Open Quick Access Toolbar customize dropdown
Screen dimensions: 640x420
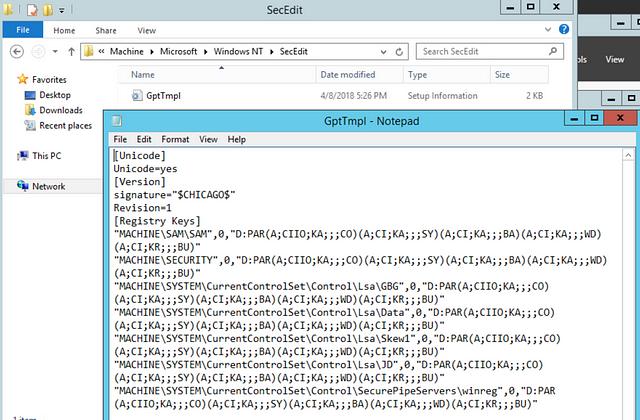click(x=62, y=10)
